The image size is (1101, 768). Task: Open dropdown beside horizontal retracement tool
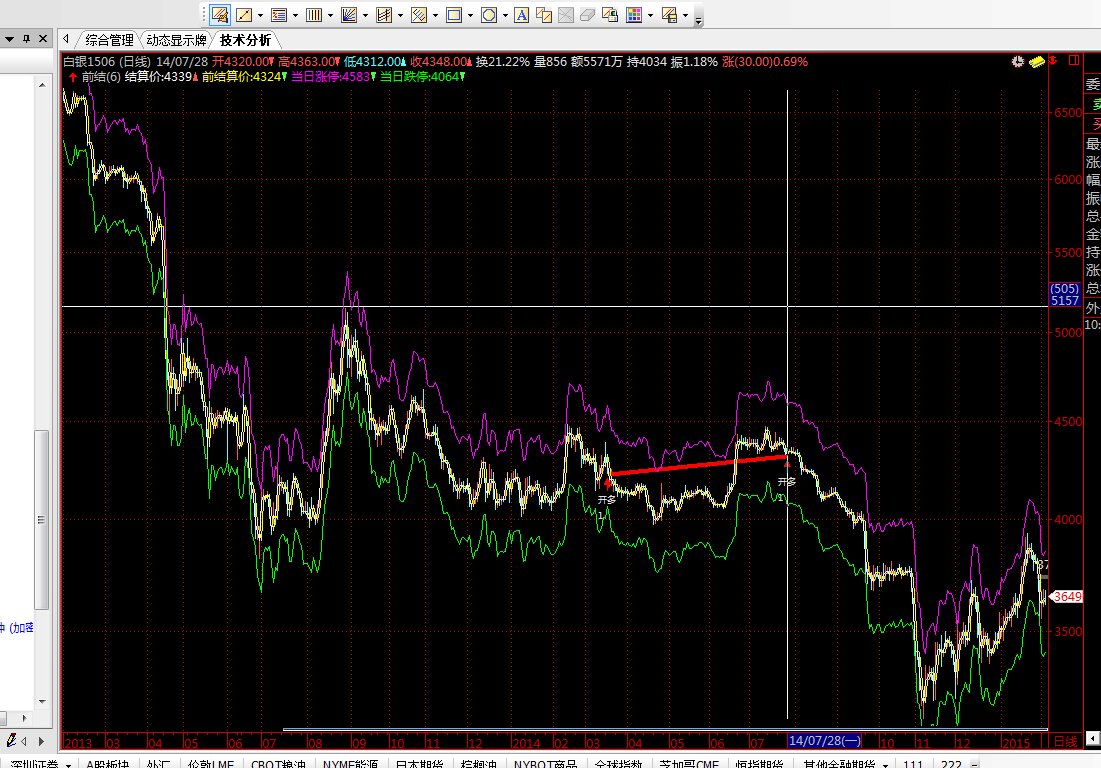point(295,15)
